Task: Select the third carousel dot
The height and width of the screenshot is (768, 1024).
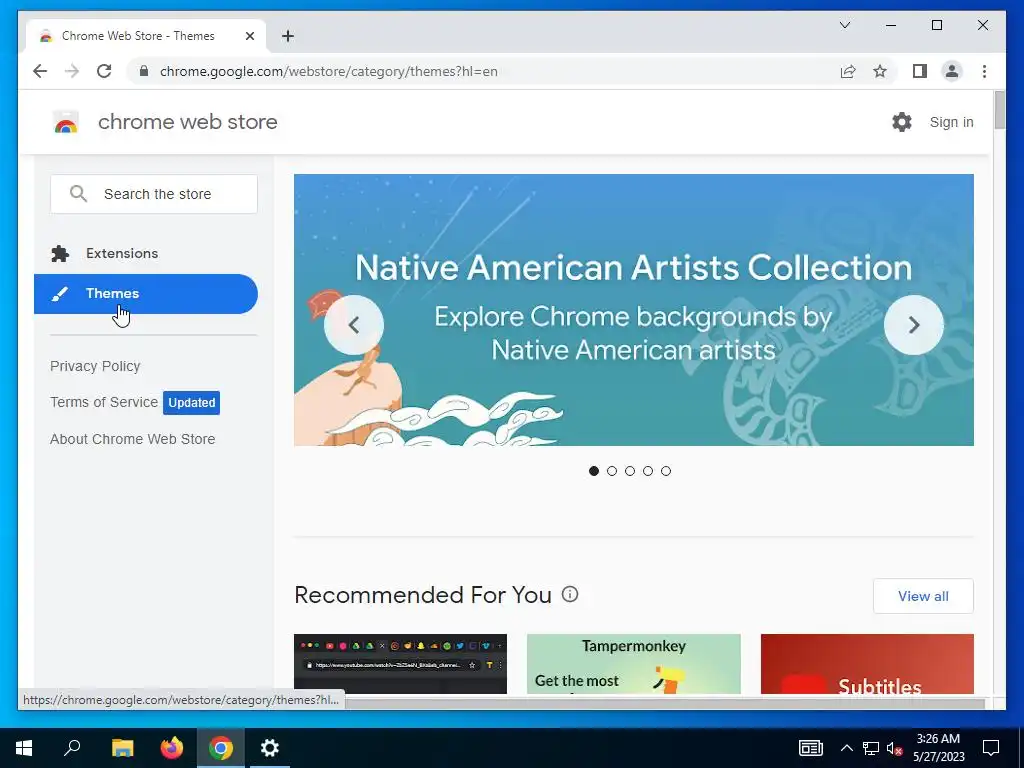Action: tap(630, 471)
